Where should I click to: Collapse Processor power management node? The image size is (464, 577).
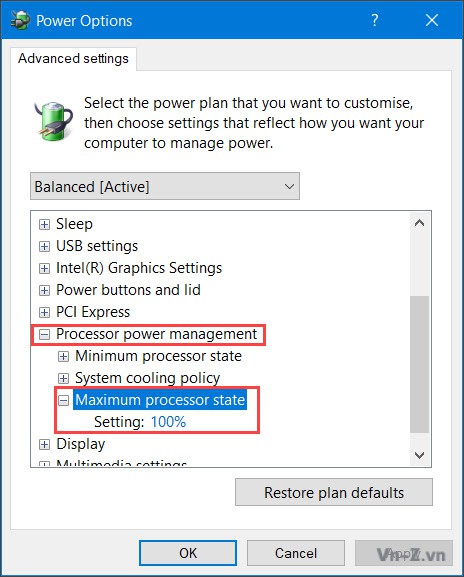tap(44, 334)
